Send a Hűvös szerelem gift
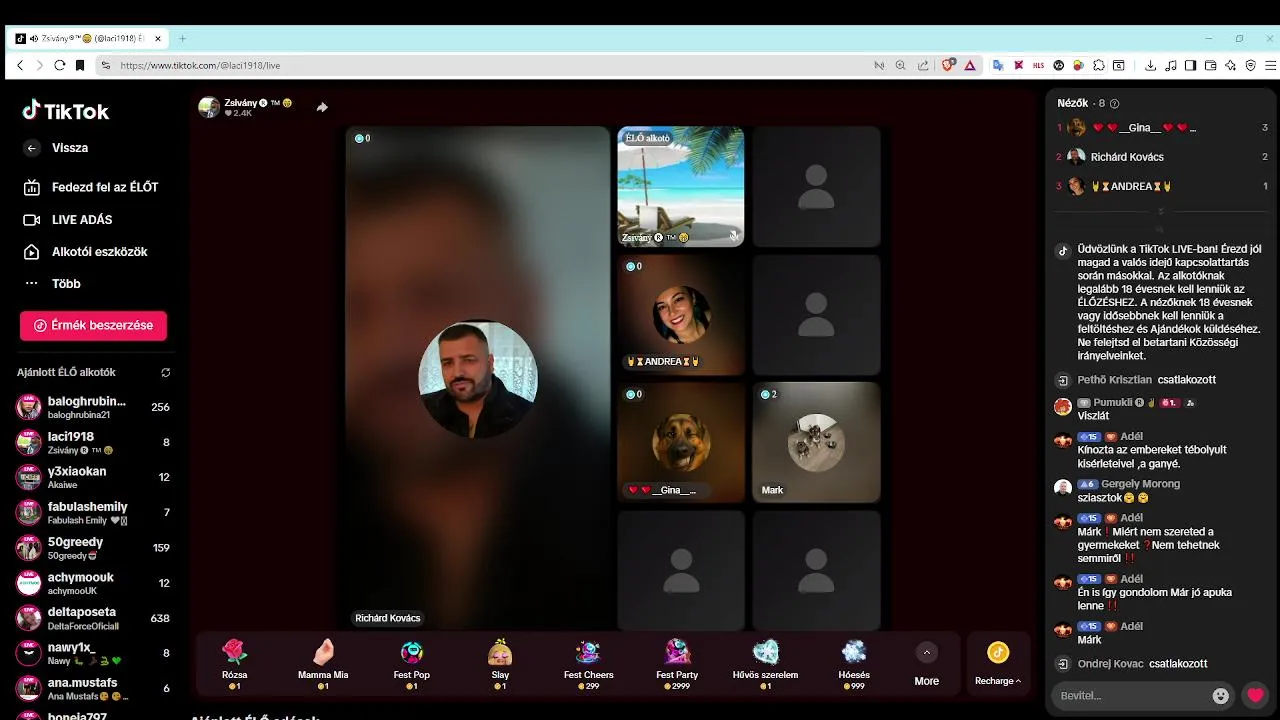The height and width of the screenshot is (720, 1280). (x=765, y=664)
